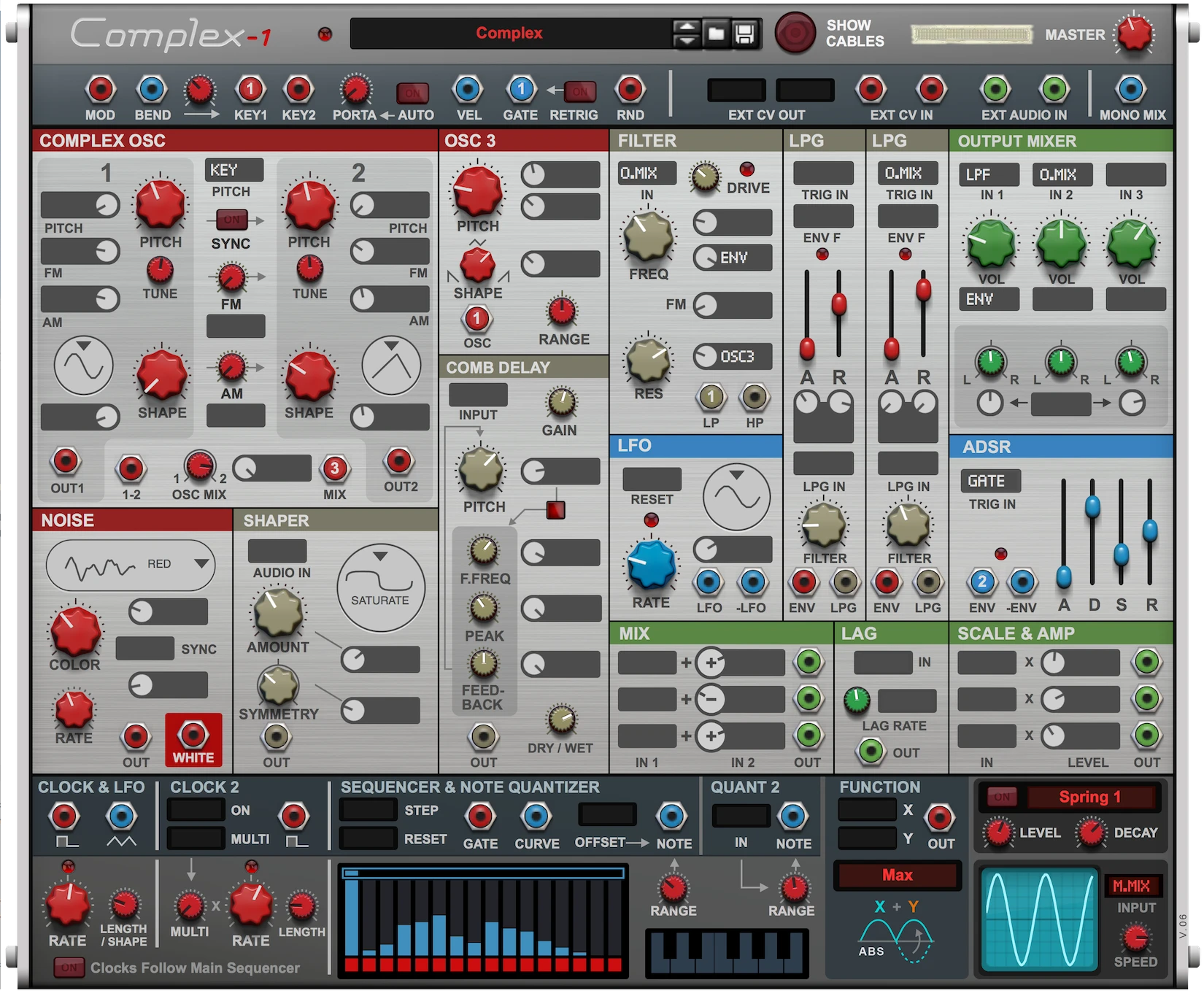Click the oscilloscope waveform display
This screenshot has height=996, width=1204.
[x=1039, y=919]
